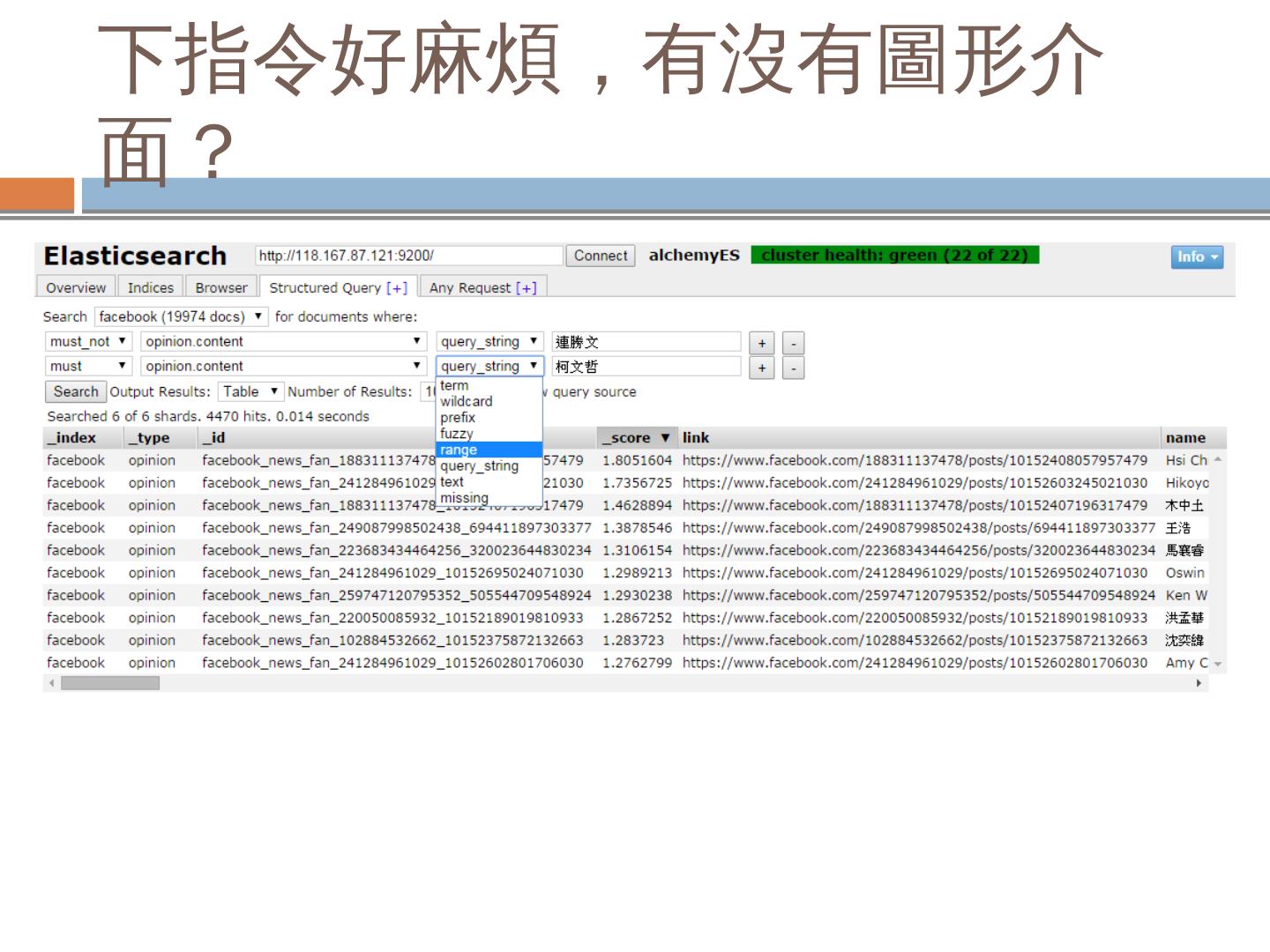Viewport: 1270px width, 952px height.
Task: Collapse the open query_string dropdown in the must row
Action: pyautogui.click(x=489, y=366)
